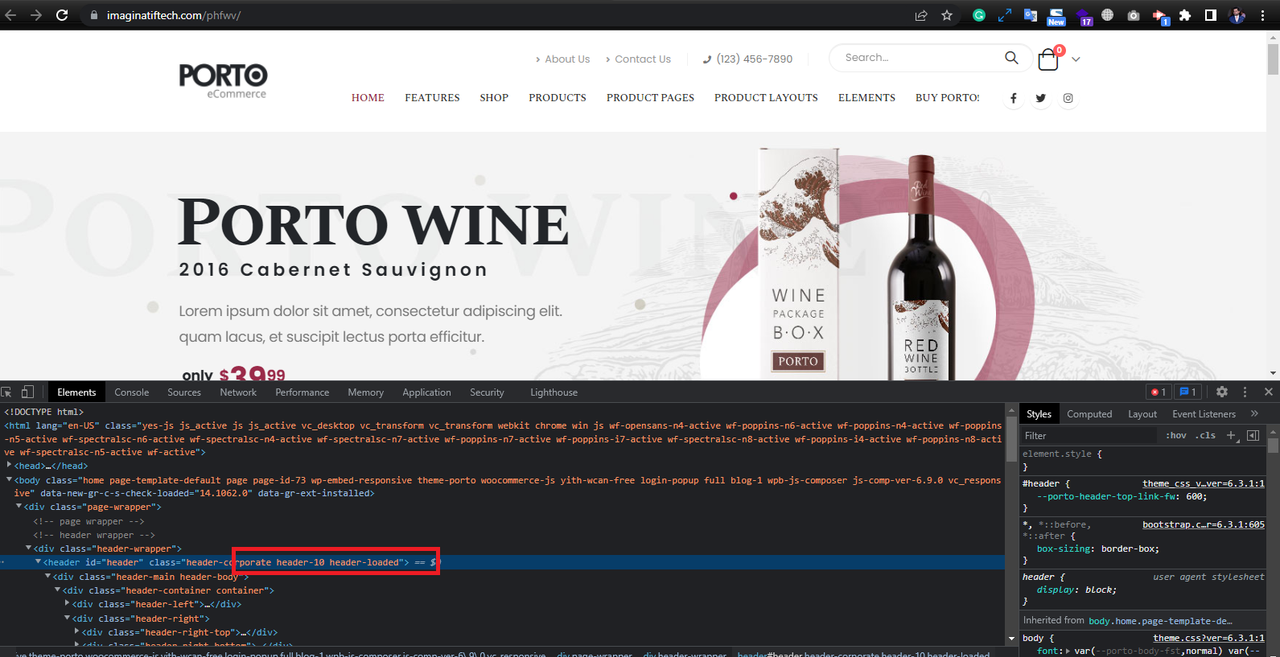Open the blue resize-arrows extension
Screen dimensions: 1280x657
(x=1005, y=16)
